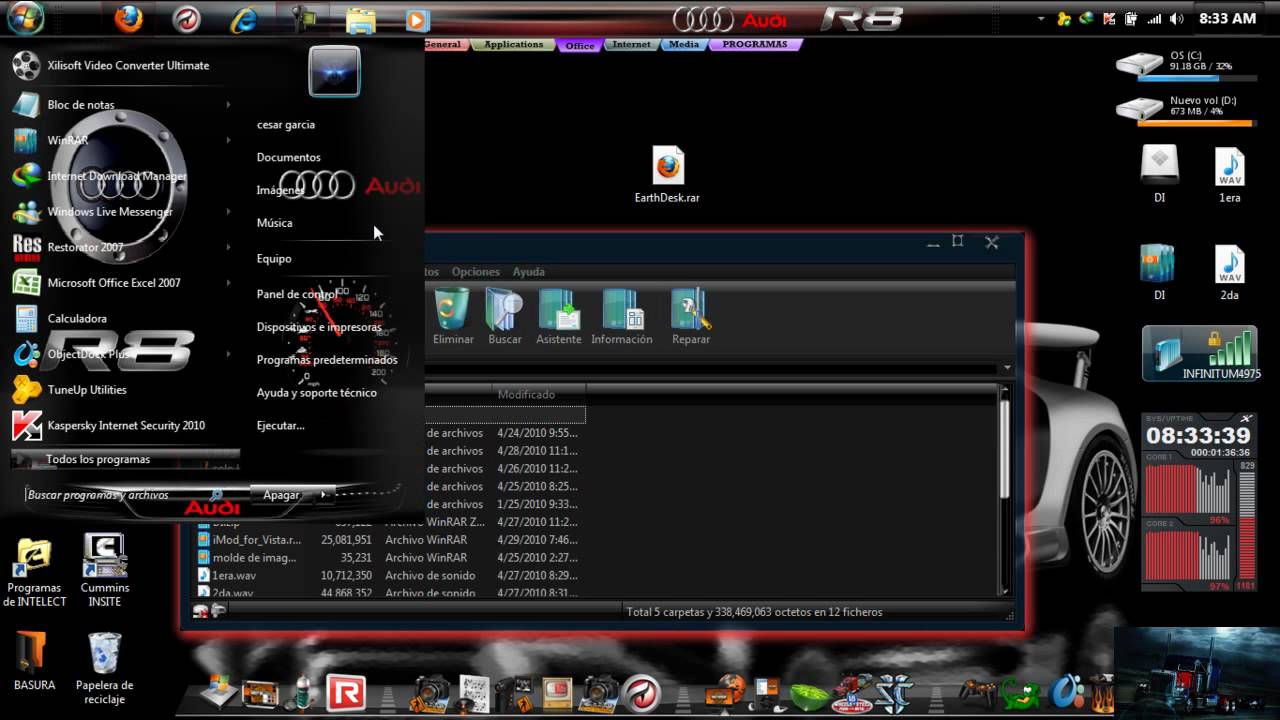Switch to the Media dock tab
Image resolution: width=1280 pixels, height=720 pixels.
[684, 44]
